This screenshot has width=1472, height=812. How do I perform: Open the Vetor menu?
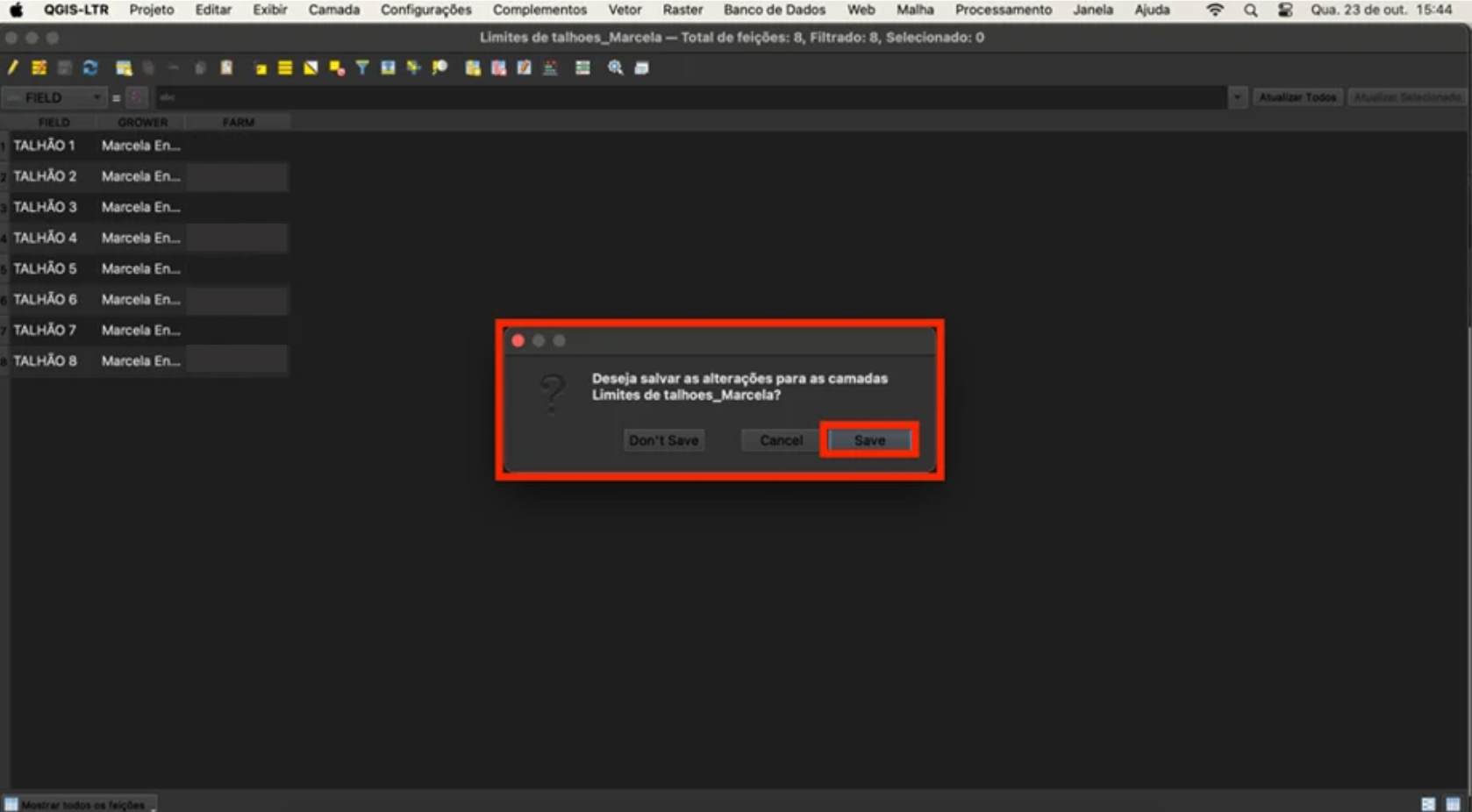click(x=625, y=10)
